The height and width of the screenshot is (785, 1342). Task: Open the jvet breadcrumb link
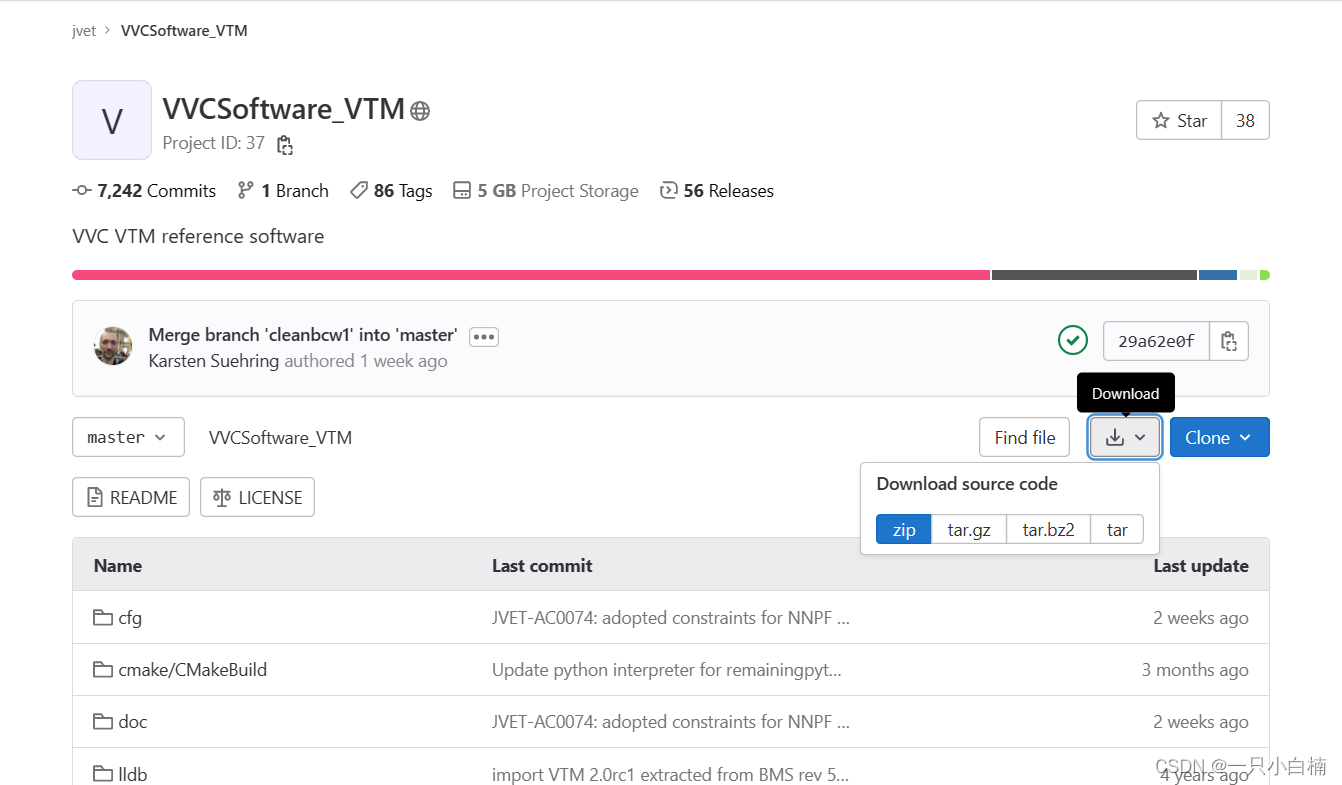point(84,31)
